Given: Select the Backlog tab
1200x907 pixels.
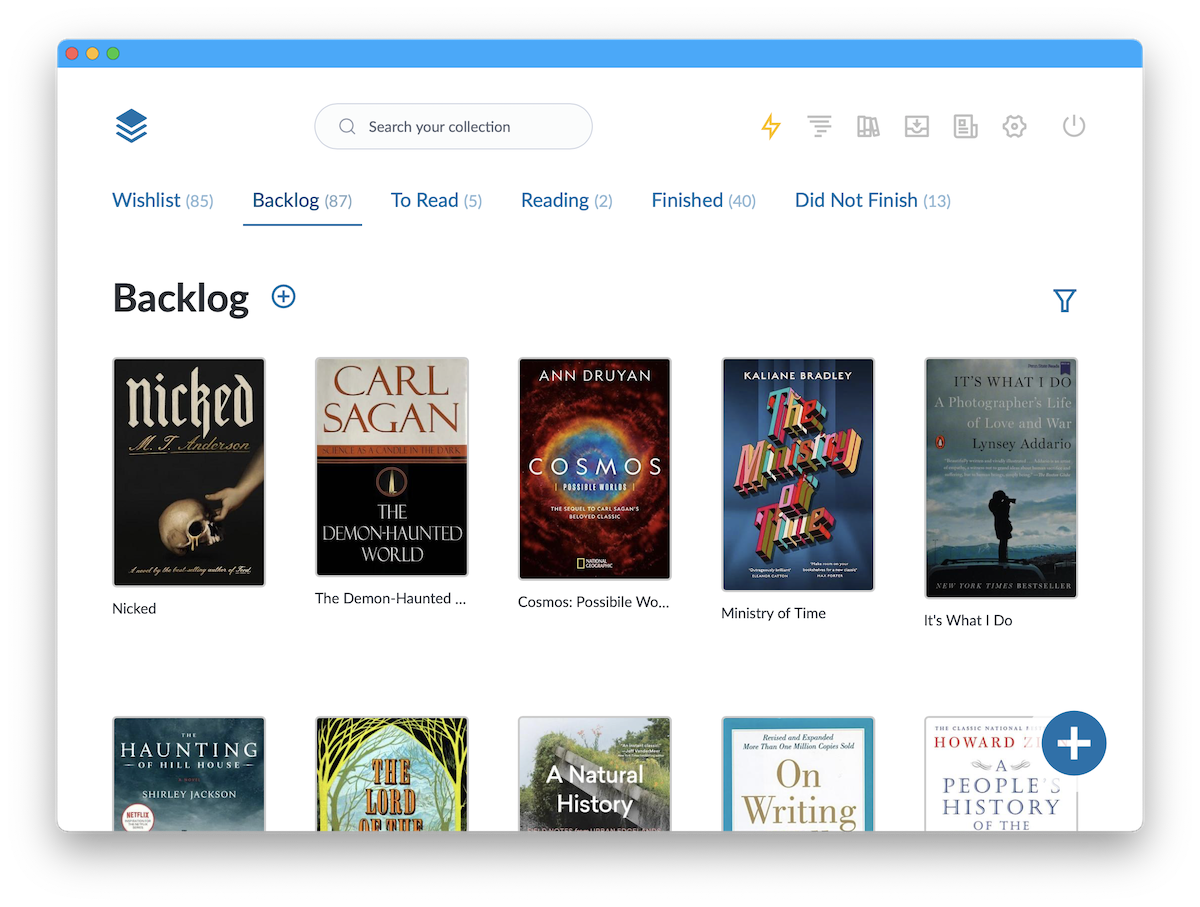Looking at the screenshot, I should [302, 200].
